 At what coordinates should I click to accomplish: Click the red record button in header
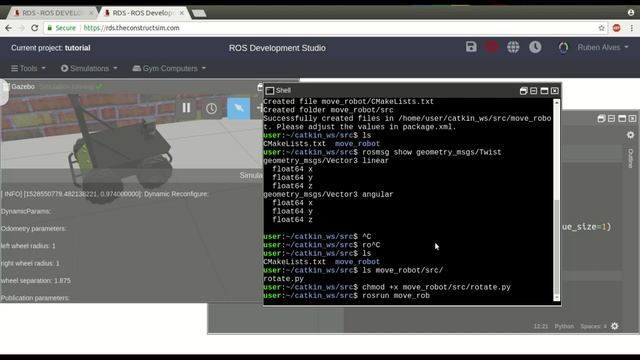491,47
